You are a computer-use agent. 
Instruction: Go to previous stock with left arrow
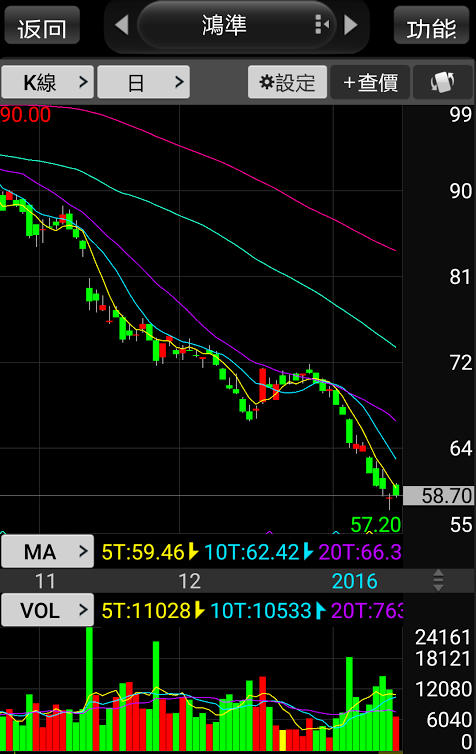[x=122, y=25]
